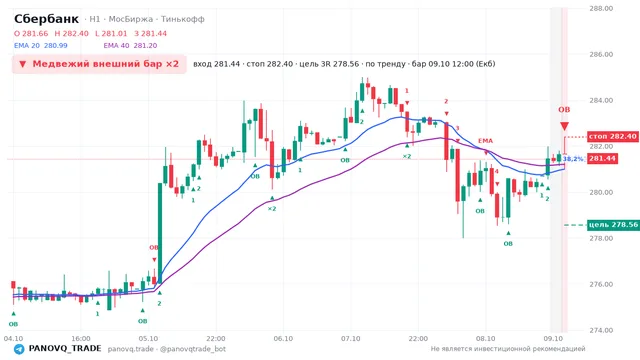Click the Сбербанк ticker title
The width and height of the screenshot is (640, 360).
46,19
